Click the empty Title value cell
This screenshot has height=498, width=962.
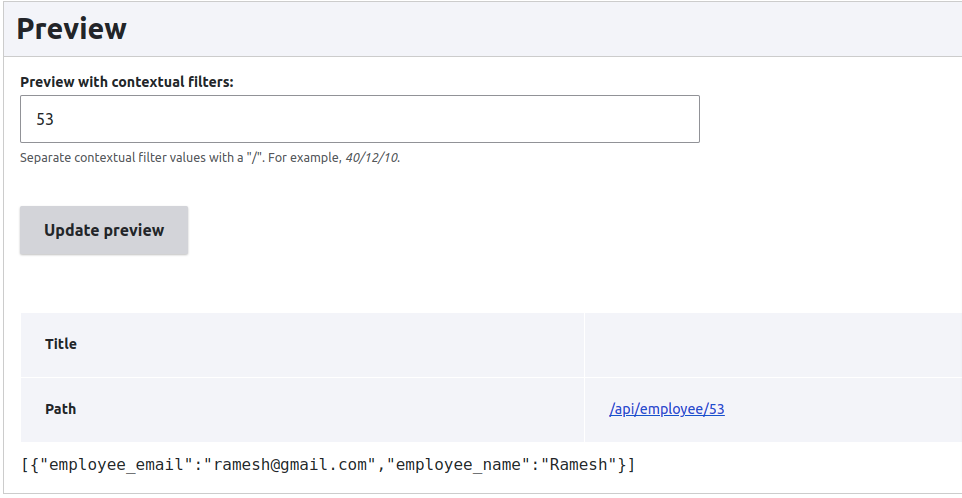[x=773, y=345]
